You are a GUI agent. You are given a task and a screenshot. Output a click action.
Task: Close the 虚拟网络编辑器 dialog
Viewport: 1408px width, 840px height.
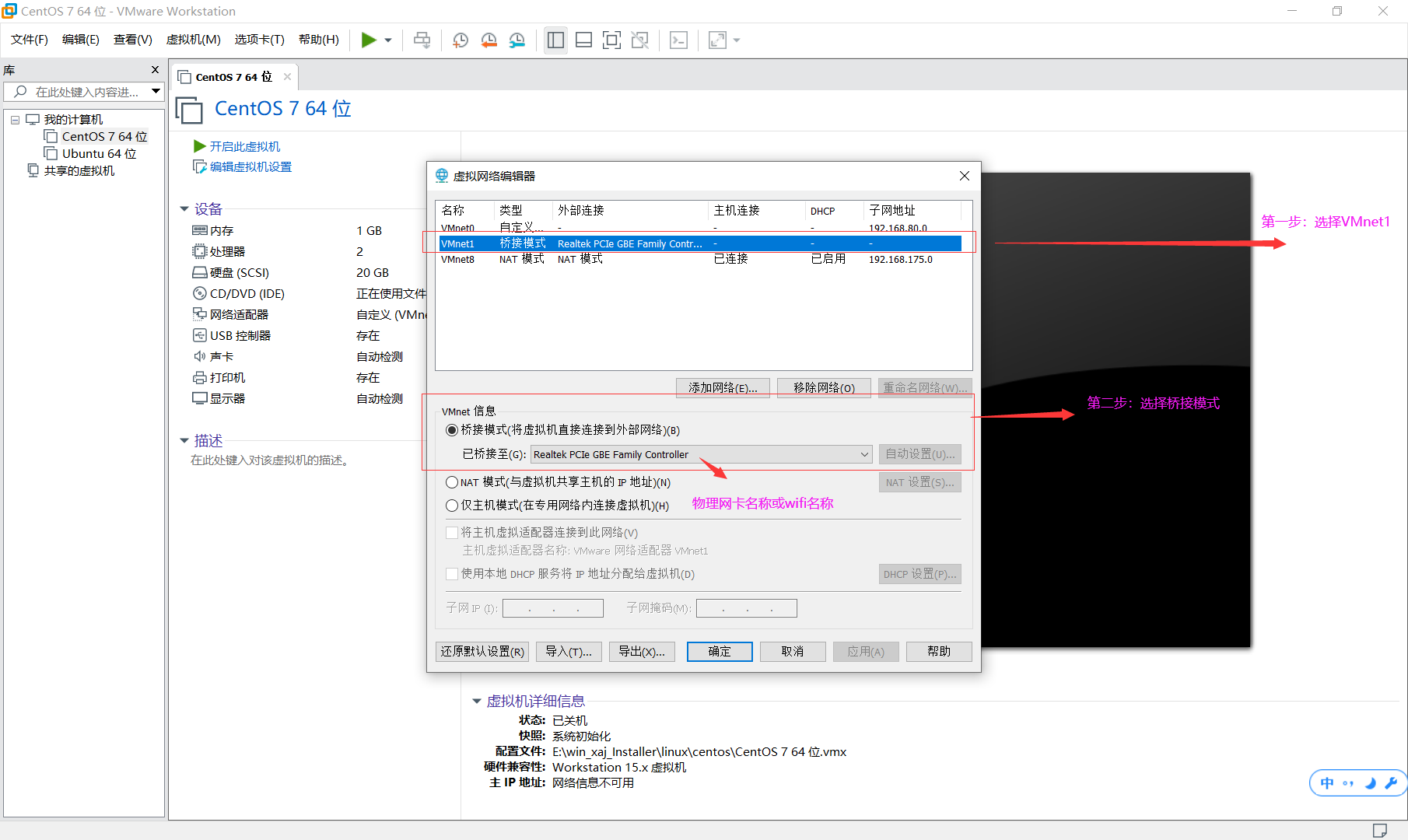[965, 176]
